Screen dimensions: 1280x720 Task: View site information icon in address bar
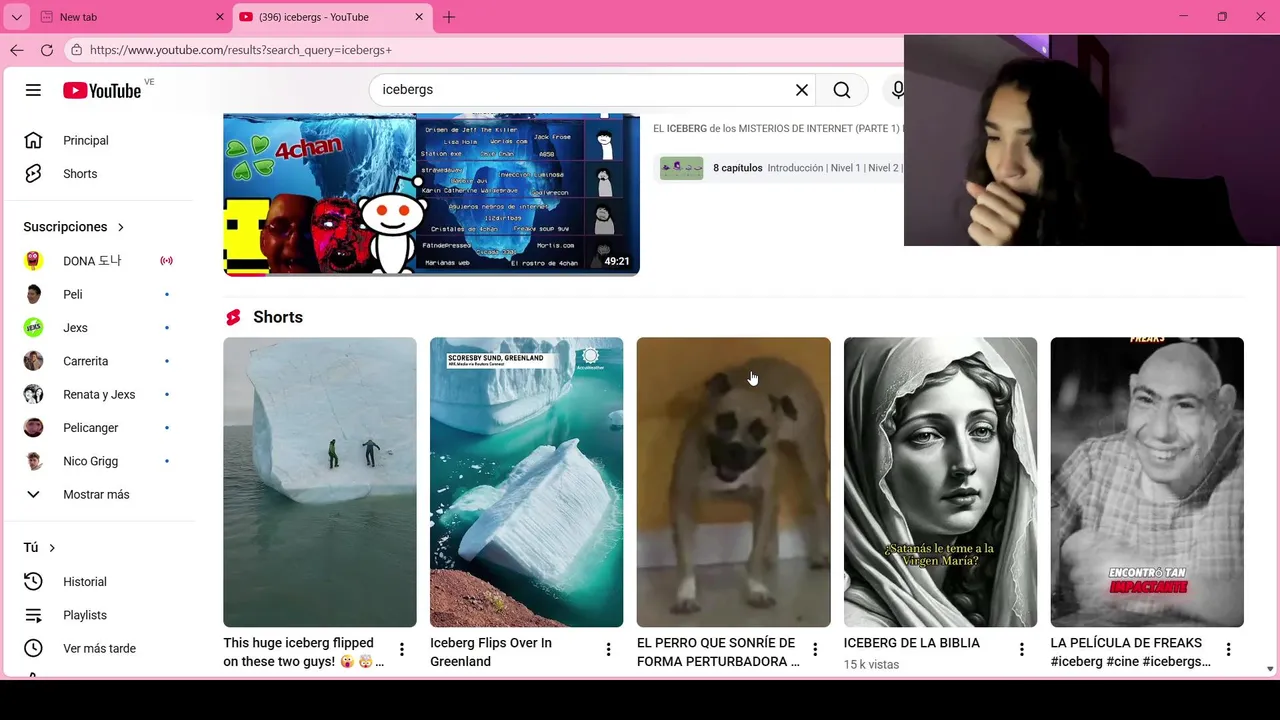coord(76,50)
